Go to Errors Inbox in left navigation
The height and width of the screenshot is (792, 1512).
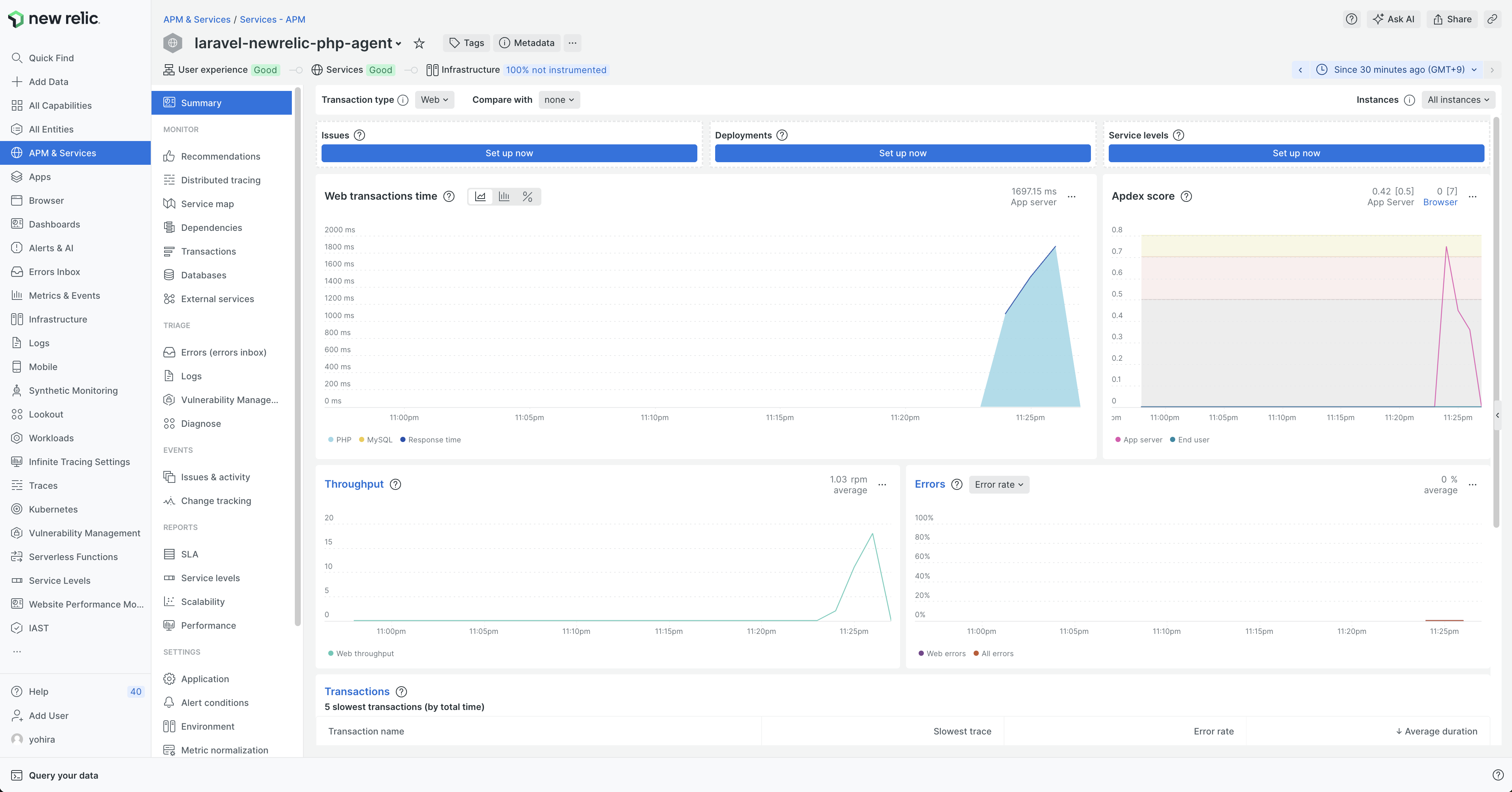pyautogui.click(x=75, y=272)
